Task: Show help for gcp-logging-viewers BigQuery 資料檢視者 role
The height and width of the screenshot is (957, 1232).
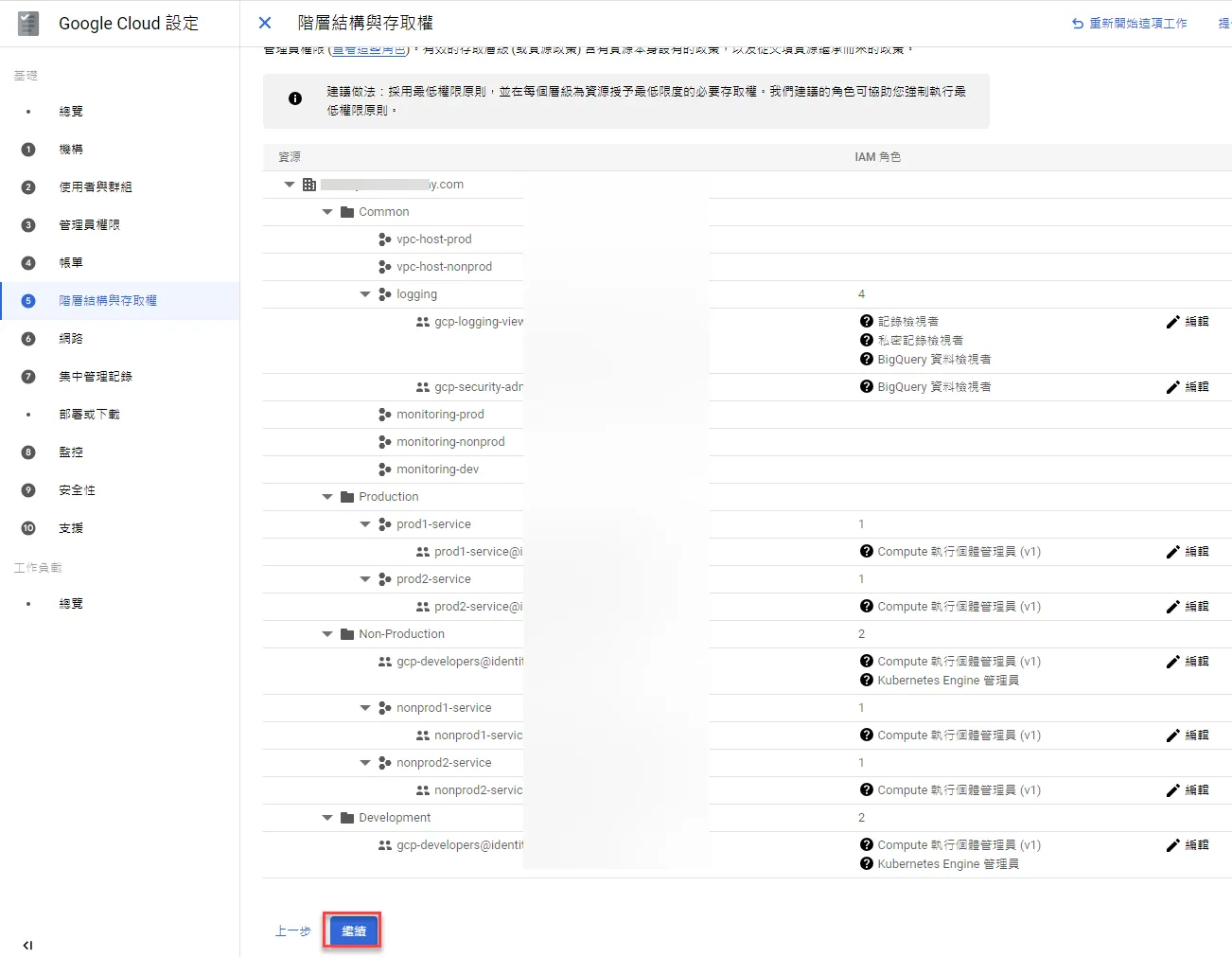Action: tap(866, 359)
